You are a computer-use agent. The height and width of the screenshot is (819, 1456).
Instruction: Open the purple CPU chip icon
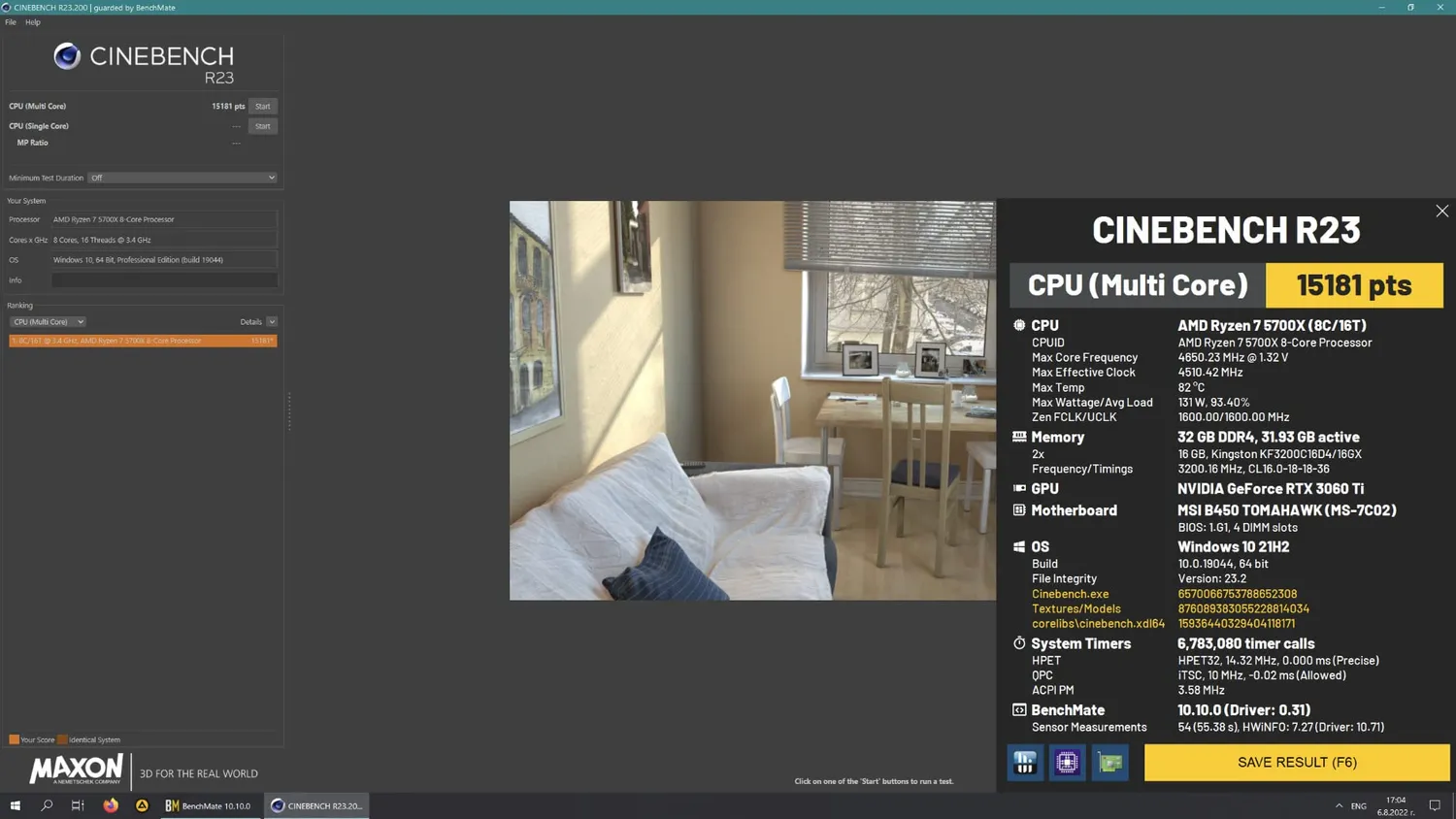click(1067, 763)
